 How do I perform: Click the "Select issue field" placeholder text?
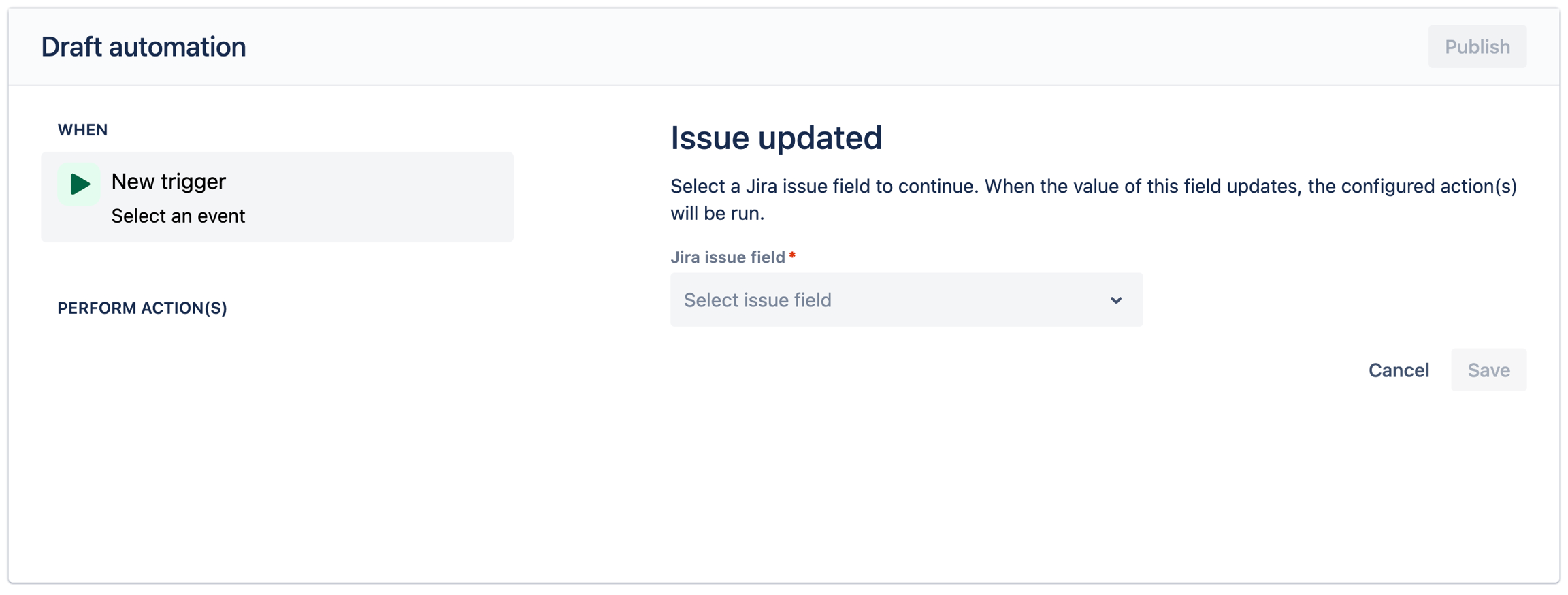(757, 300)
